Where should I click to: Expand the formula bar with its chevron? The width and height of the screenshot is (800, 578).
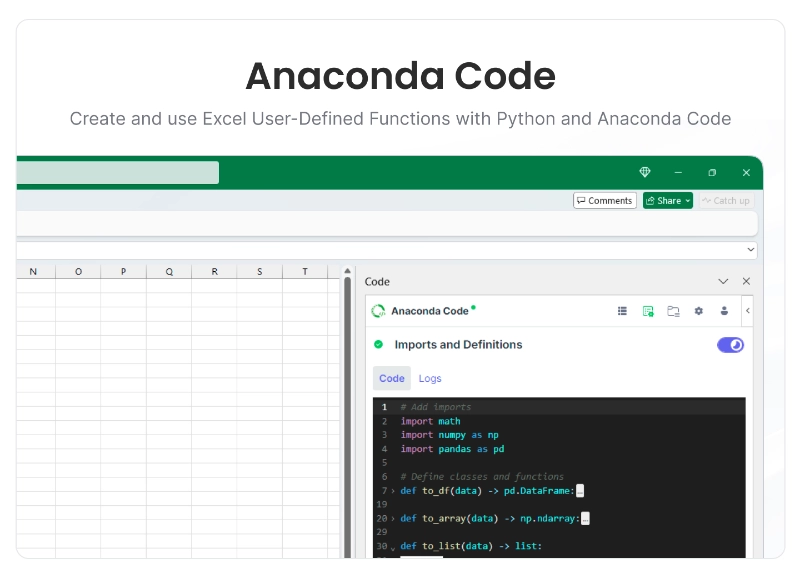[750, 249]
